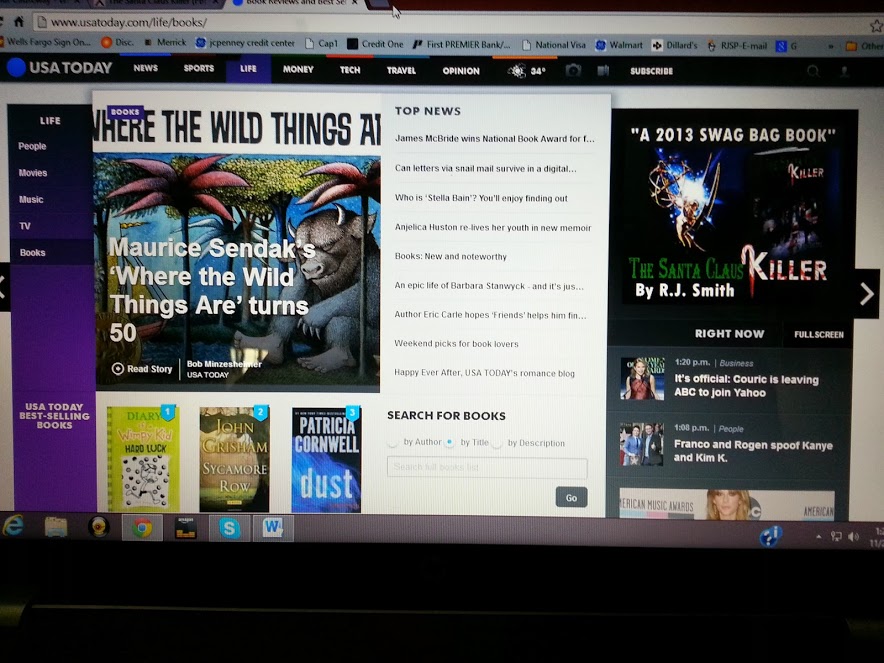This screenshot has width=884, height=663.
Task: Click the Go search button
Action: click(571, 498)
